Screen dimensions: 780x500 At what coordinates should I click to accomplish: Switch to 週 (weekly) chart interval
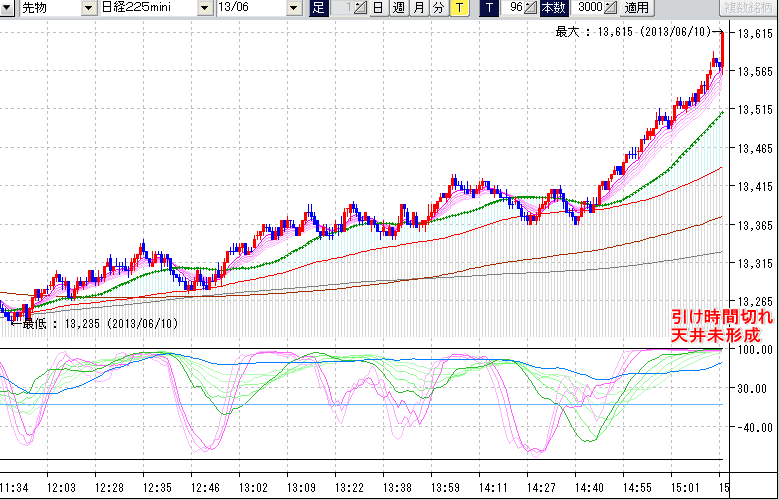[x=398, y=8]
